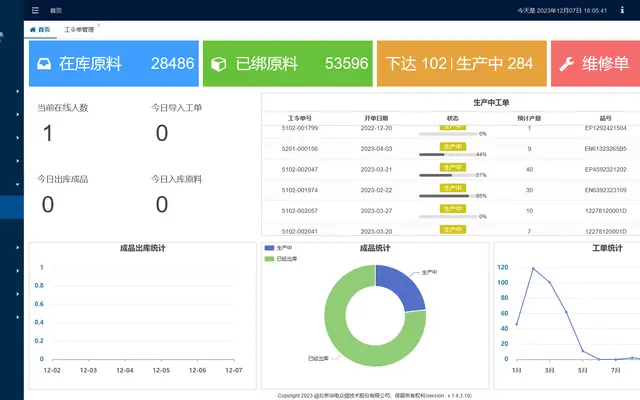Click the date 2023-04-03 in the table
This screenshot has height=400, width=640.
[x=376, y=149]
